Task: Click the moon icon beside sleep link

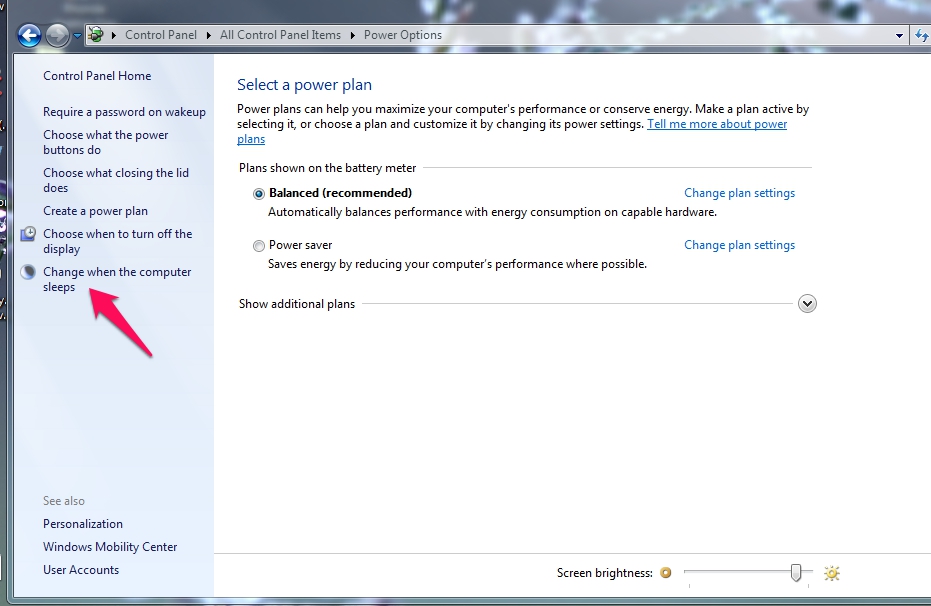Action: pyautogui.click(x=28, y=272)
